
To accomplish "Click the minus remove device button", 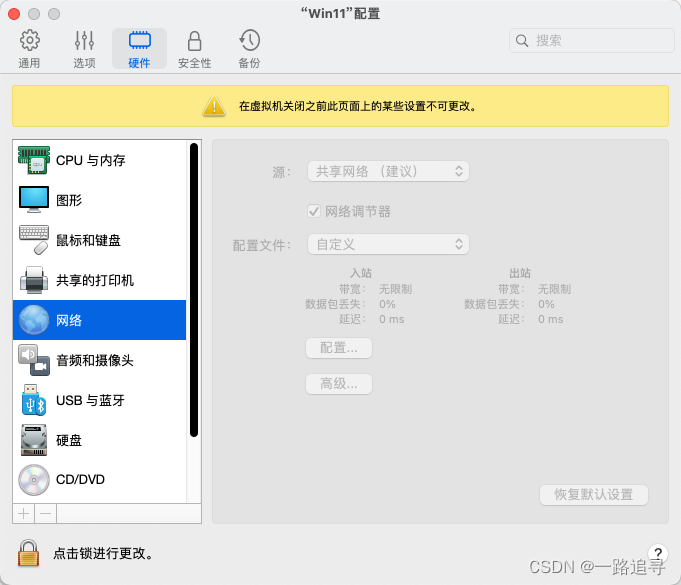I will point(46,514).
